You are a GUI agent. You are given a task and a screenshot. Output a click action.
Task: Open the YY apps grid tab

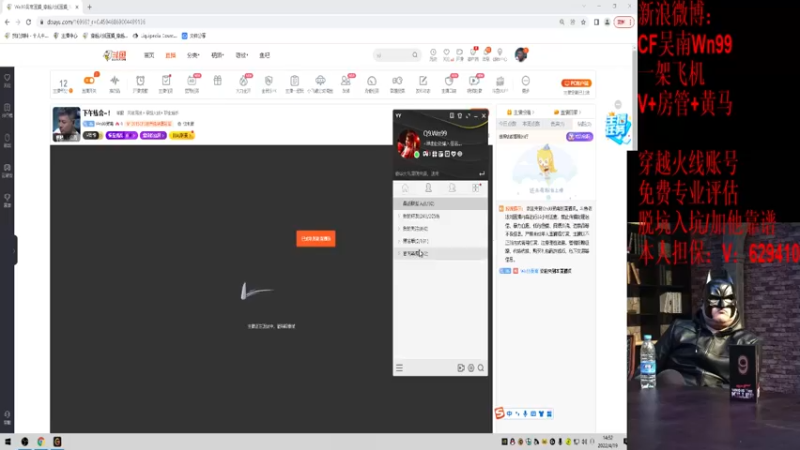pos(476,188)
